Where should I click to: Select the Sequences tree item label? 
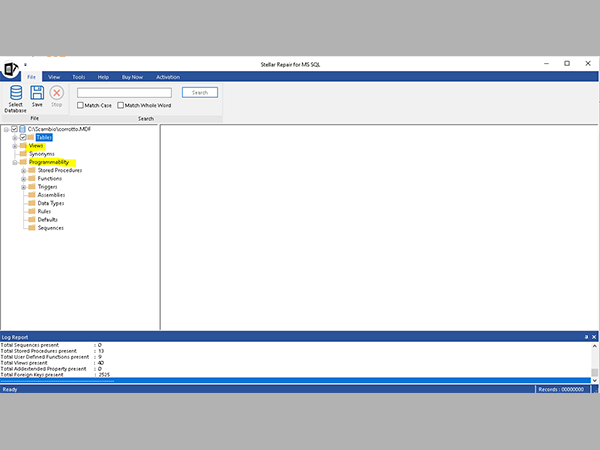click(x=51, y=228)
